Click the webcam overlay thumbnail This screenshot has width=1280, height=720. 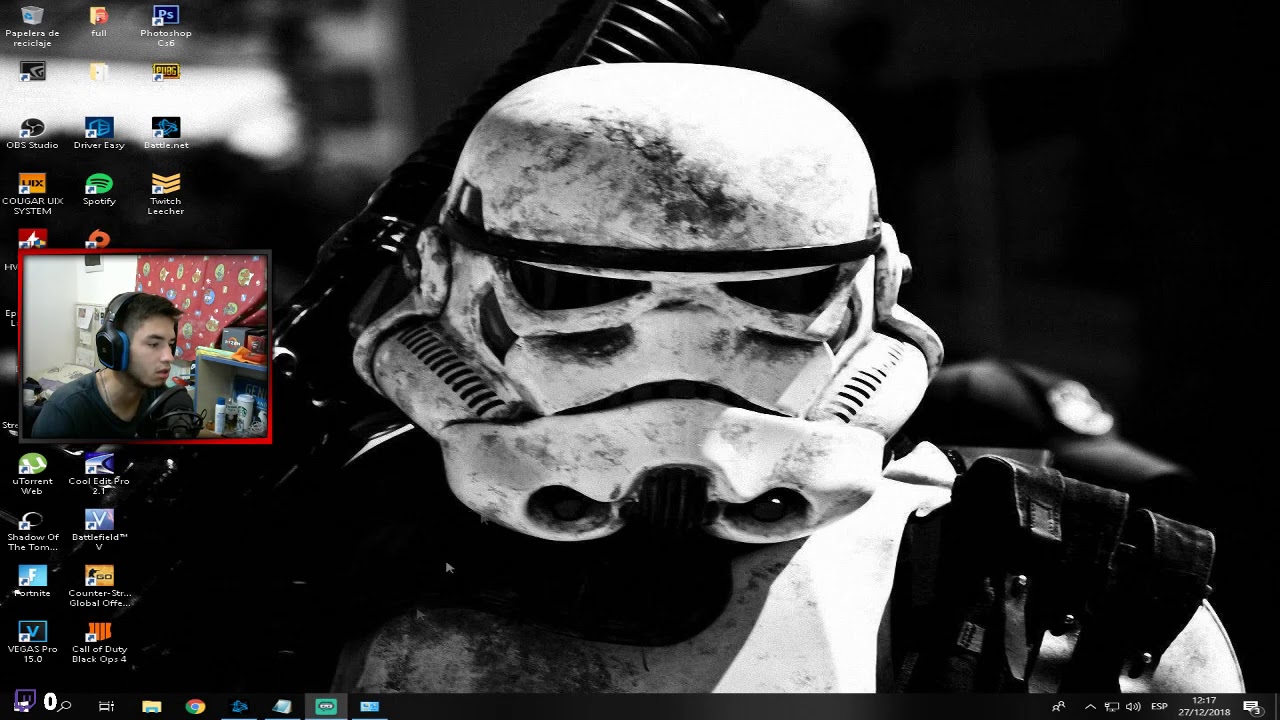(x=145, y=347)
